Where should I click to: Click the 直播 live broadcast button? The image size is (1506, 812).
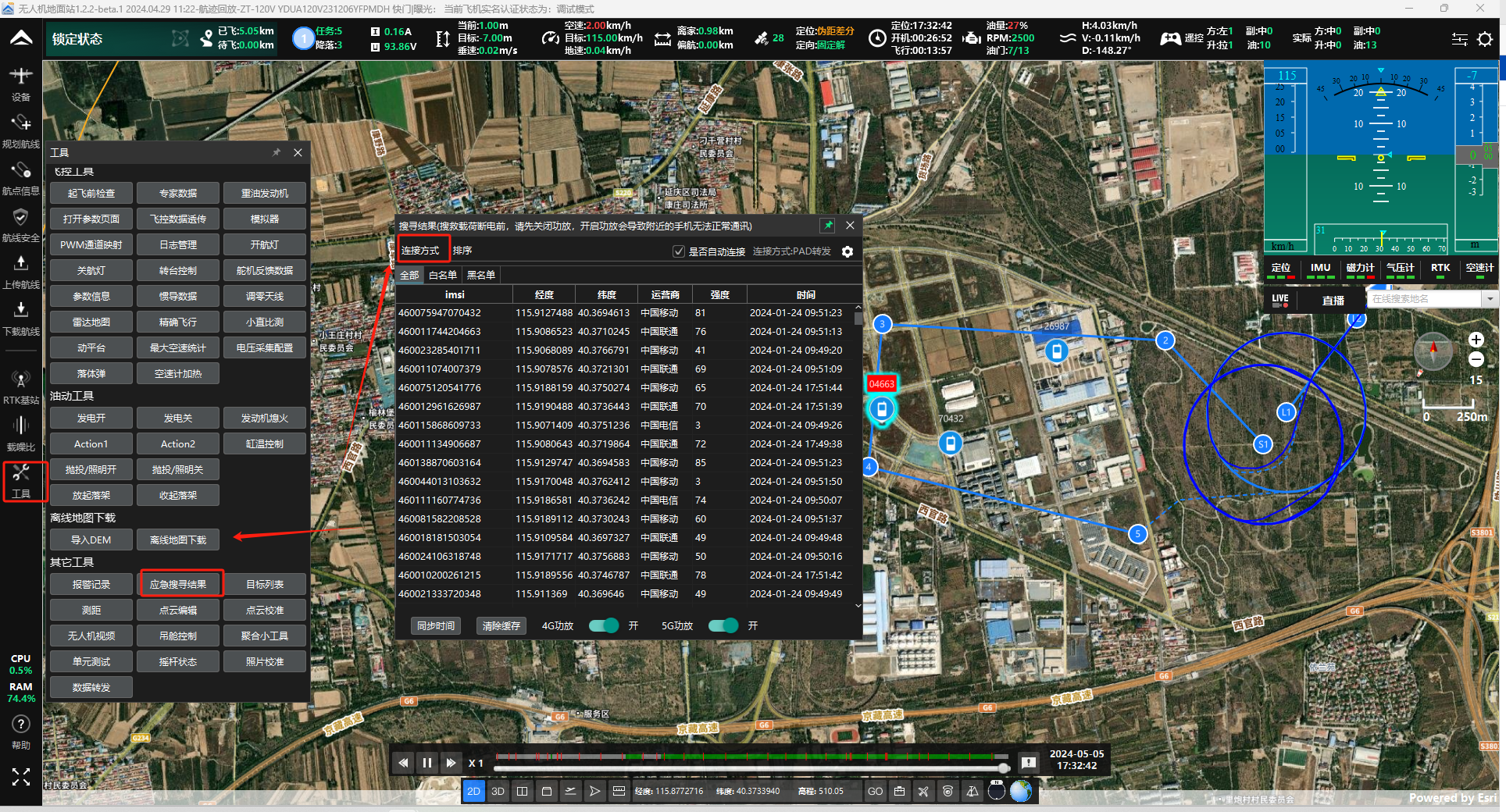pos(1333,300)
